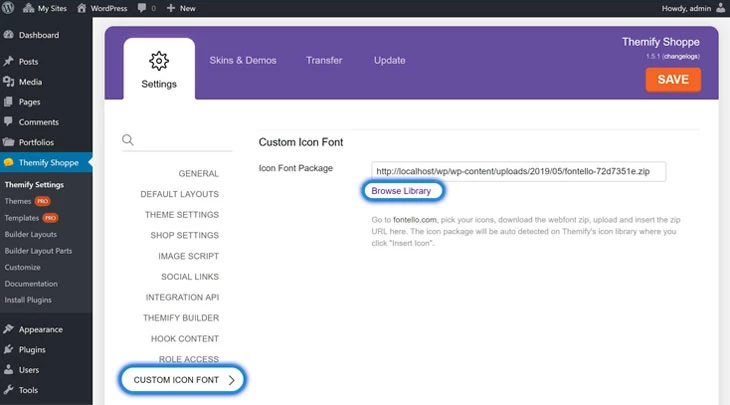Click the Themify Shoppe smiley icon
The height and width of the screenshot is (405, 730).
click(x=8, y=162)
